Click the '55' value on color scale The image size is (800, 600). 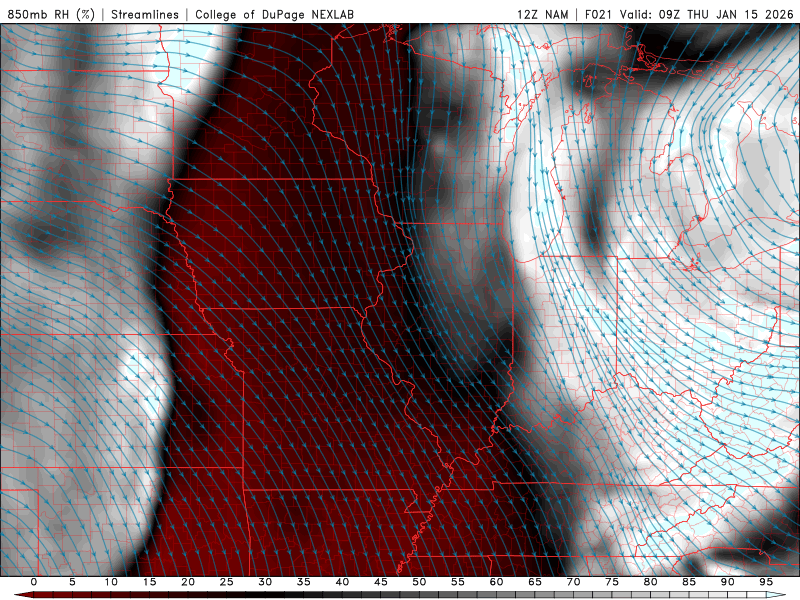pyautogui.click(x=458, y=582)
